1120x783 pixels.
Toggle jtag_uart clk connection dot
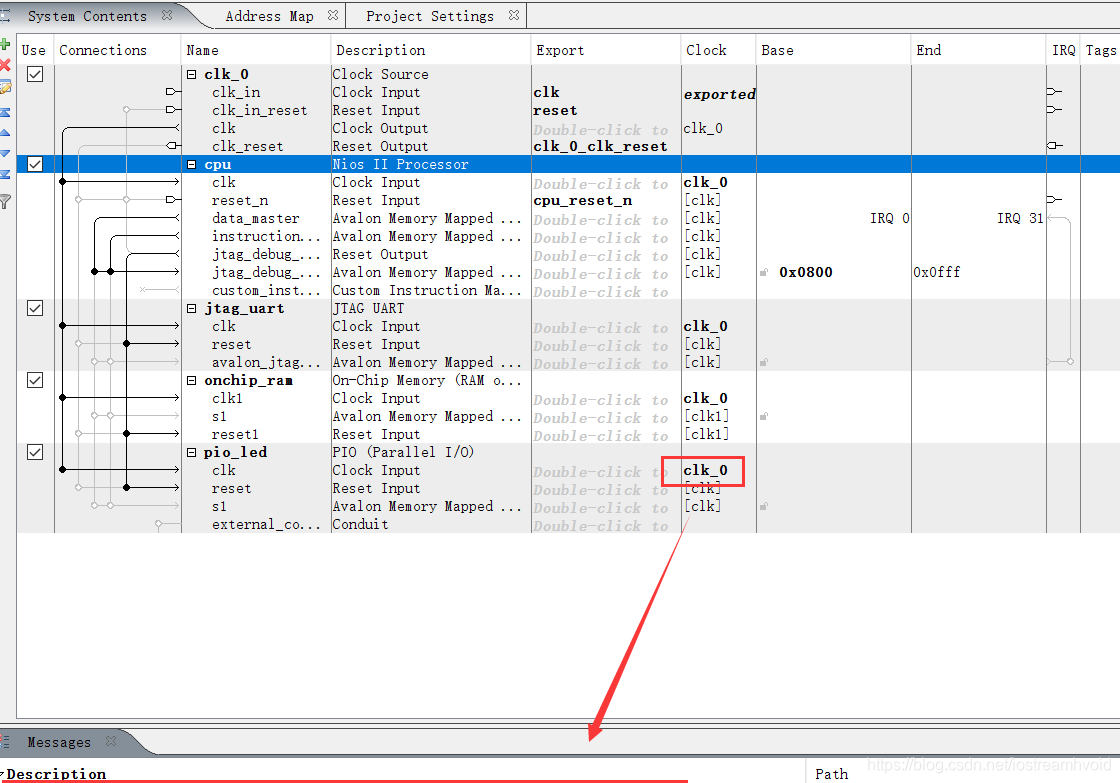click(63, 326)
